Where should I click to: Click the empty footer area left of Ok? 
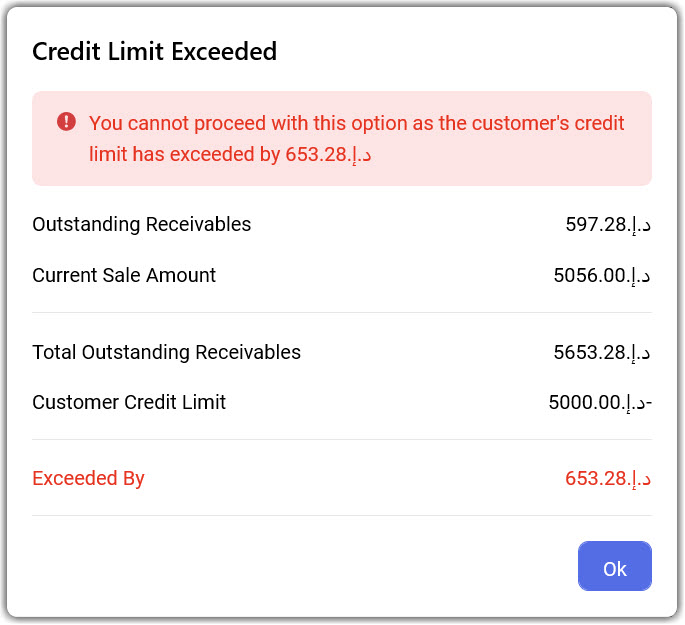(x=300, y=567)
